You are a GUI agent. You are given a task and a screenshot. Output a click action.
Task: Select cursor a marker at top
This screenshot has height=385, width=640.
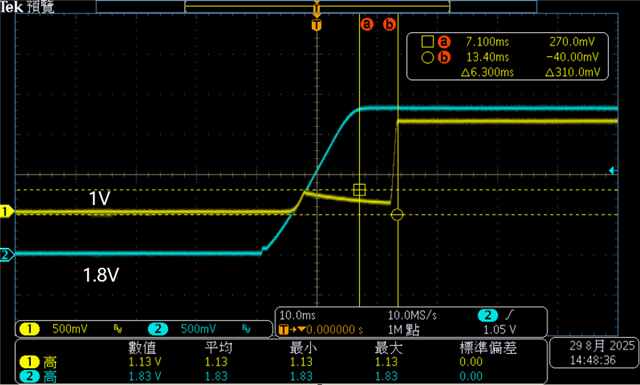click(x=367, y=24)
